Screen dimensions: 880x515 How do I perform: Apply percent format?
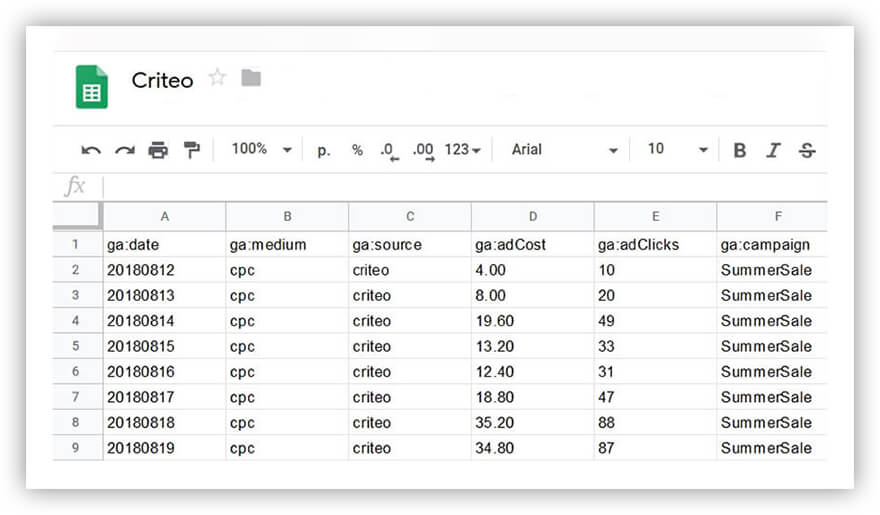[x=357, y=150]
